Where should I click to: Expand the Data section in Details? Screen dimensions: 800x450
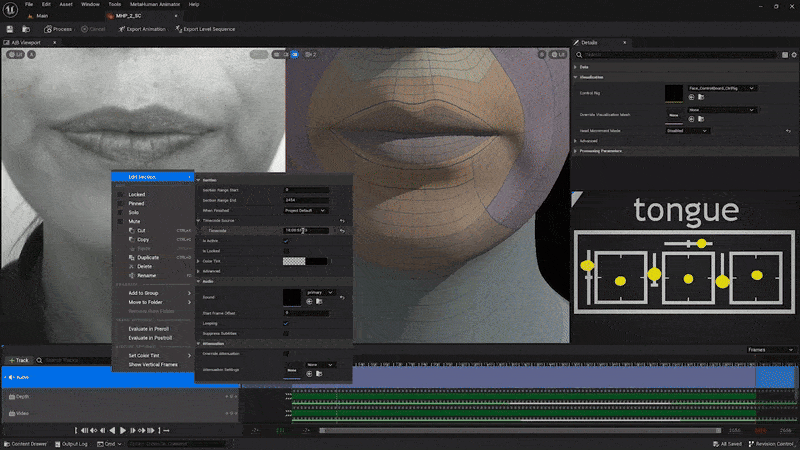tap(576, 67)
